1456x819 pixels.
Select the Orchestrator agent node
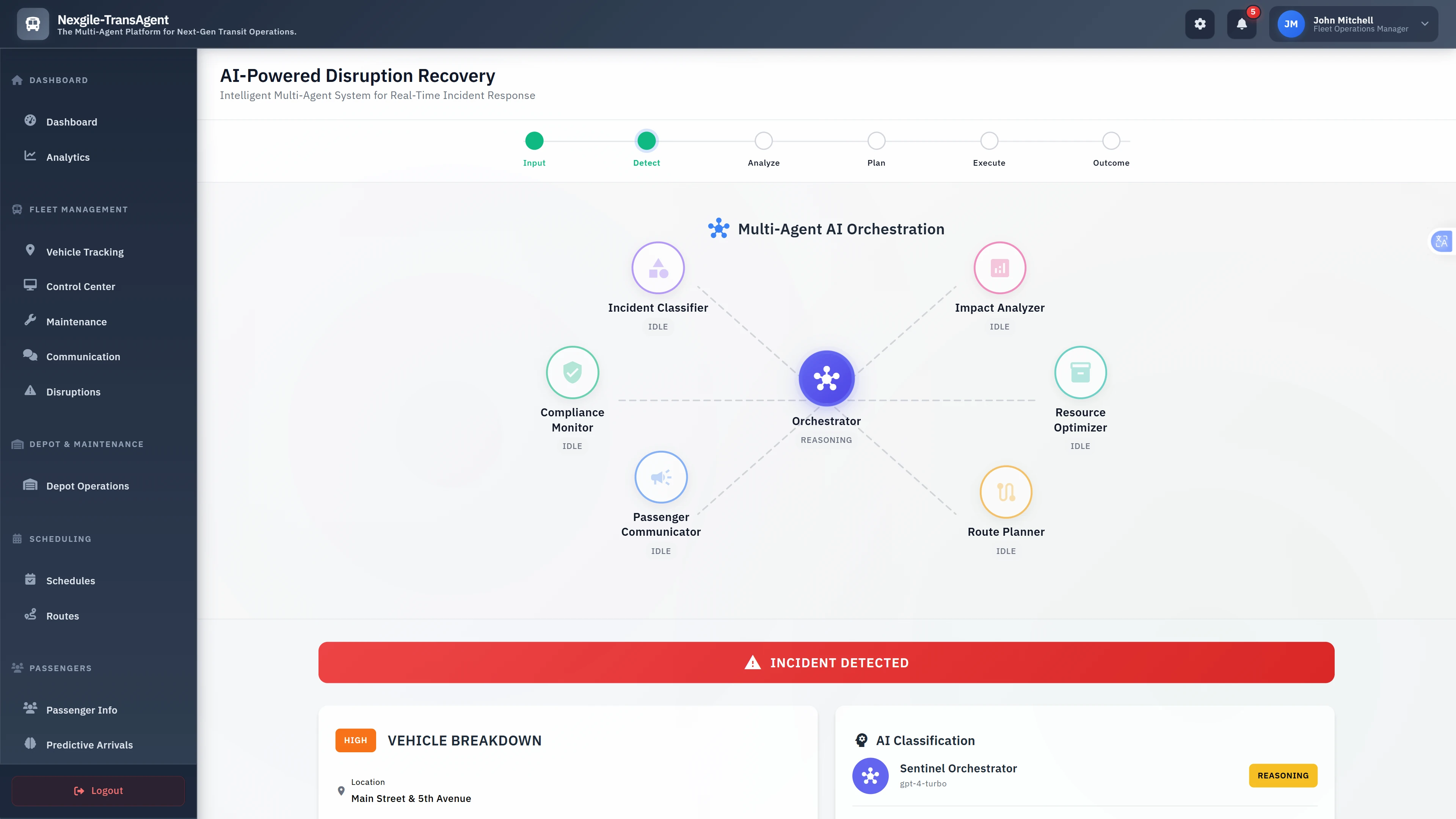[x=826, y=378]
